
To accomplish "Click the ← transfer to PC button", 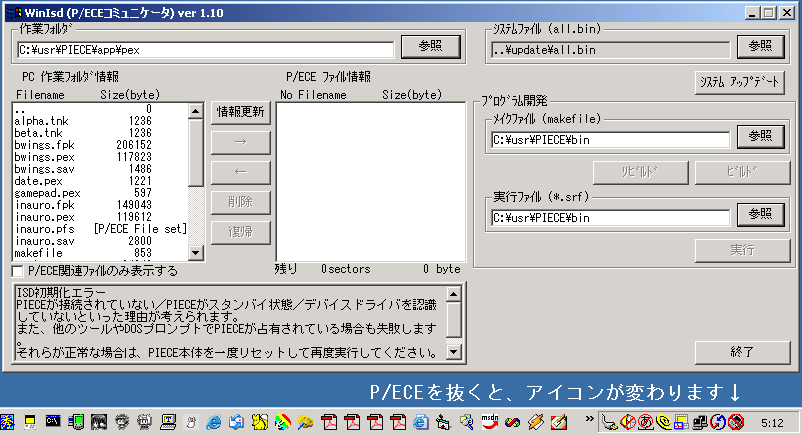I will [240, 172].
